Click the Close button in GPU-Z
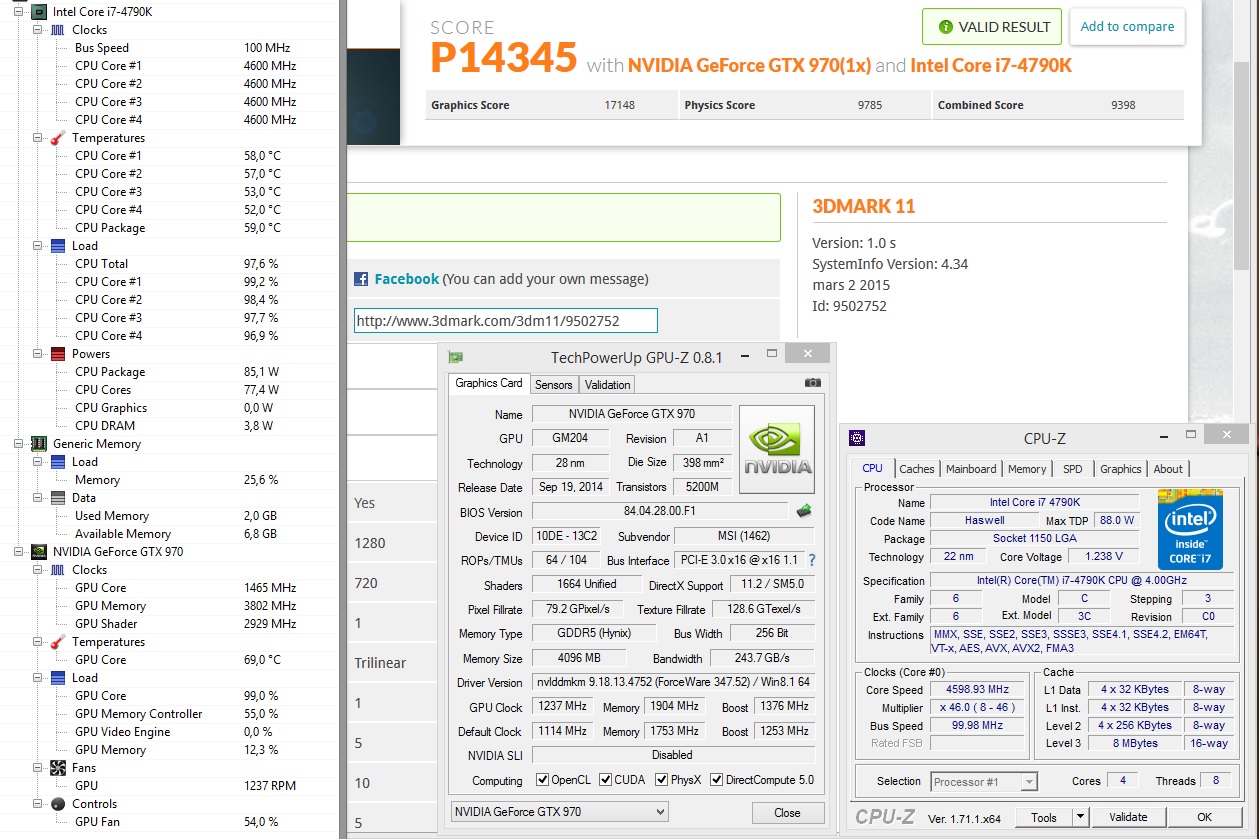This screenshot has width=1259, height=839. [787, 813]
